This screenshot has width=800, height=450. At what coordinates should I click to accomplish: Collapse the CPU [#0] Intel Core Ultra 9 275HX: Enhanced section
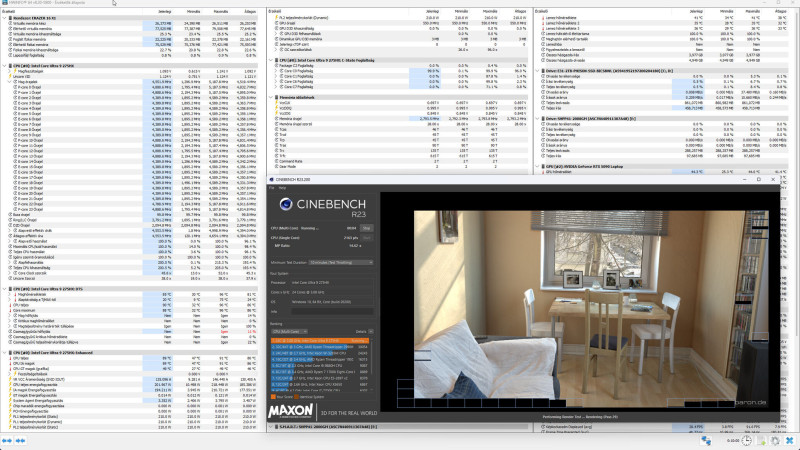[x=5, y=353]
